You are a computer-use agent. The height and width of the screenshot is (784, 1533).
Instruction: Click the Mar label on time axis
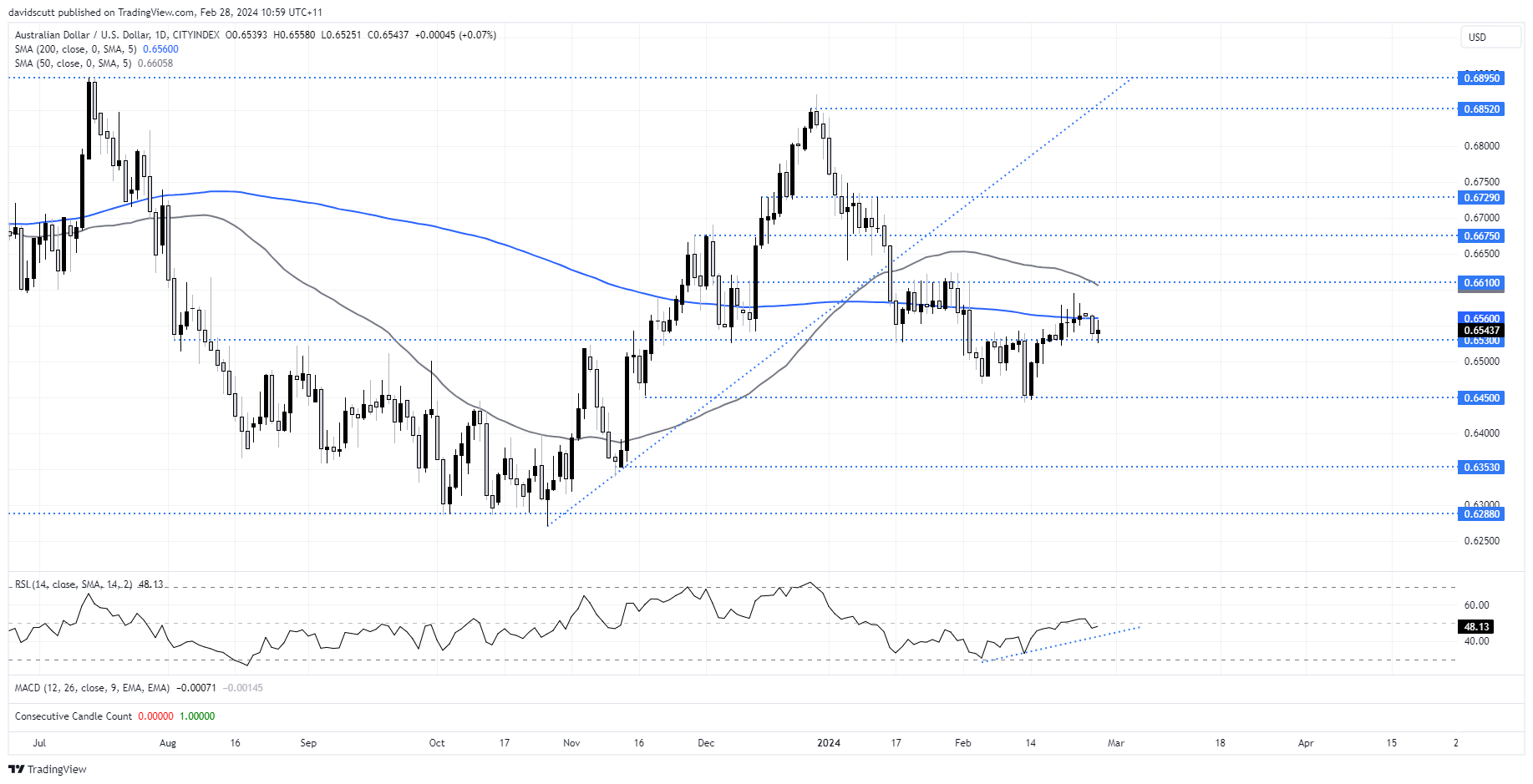tap(1116, 743)
